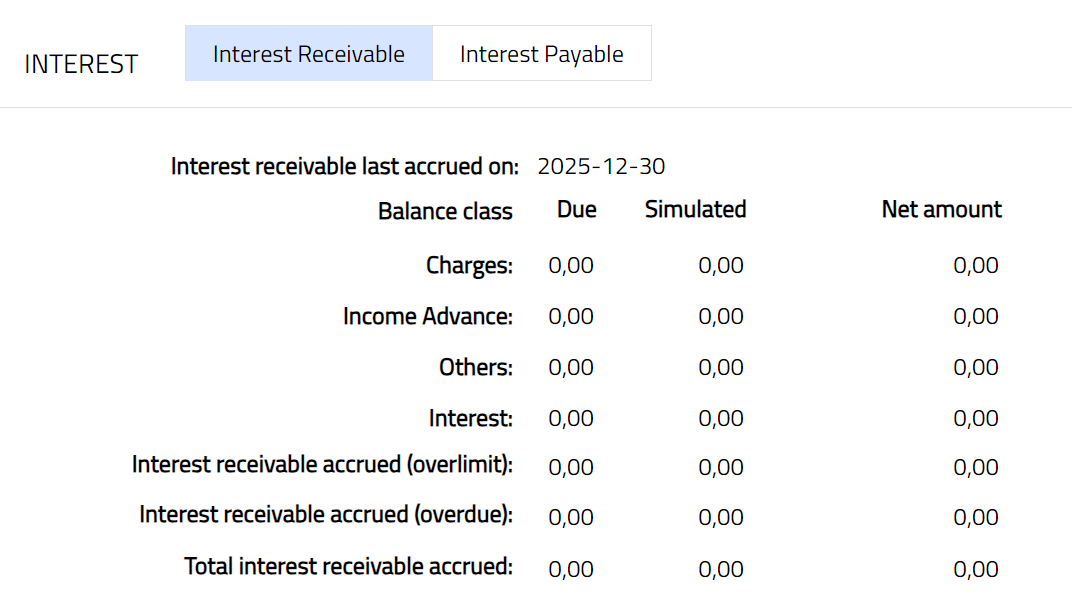Click the Income Advance row label
This screenshot has height=598, width=1072.
tap(427, 316)
